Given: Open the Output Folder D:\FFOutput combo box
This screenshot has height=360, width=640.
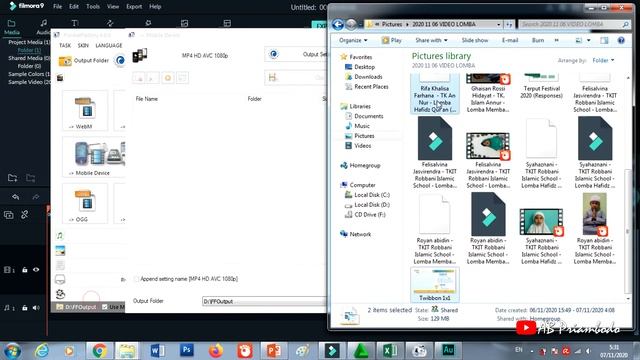Looking at the screenshot, I should click(x=264, y=301).
